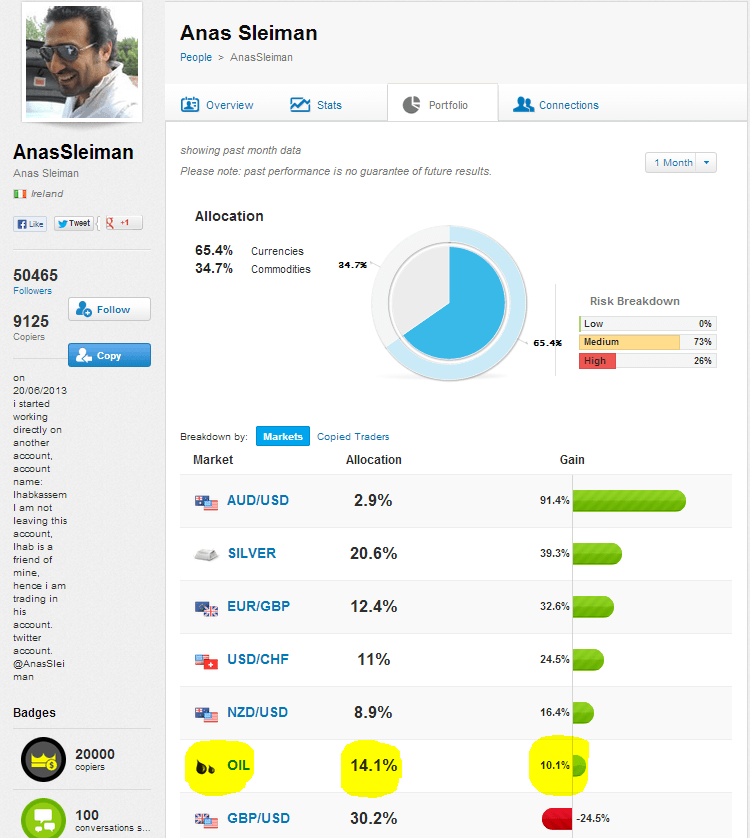The height and width of the screenshot is (838, 750).
Task: Click the Overview profile card icon
Action: pos(190,104)
